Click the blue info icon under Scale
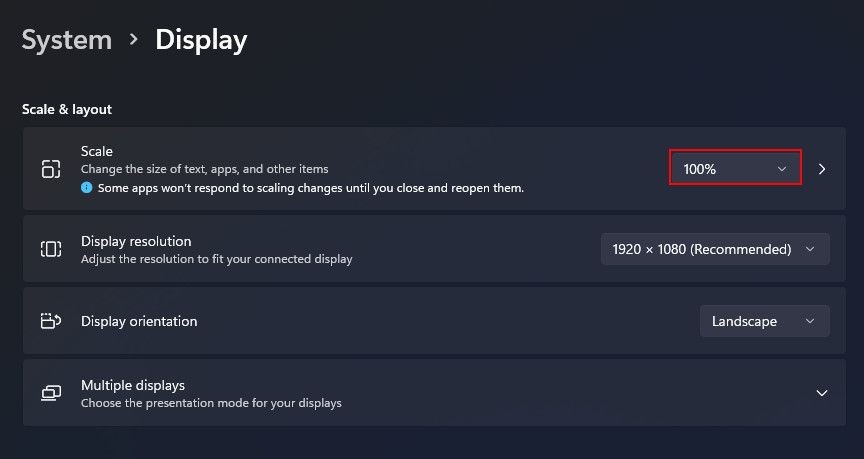864x459 pixels. point(87,187)
